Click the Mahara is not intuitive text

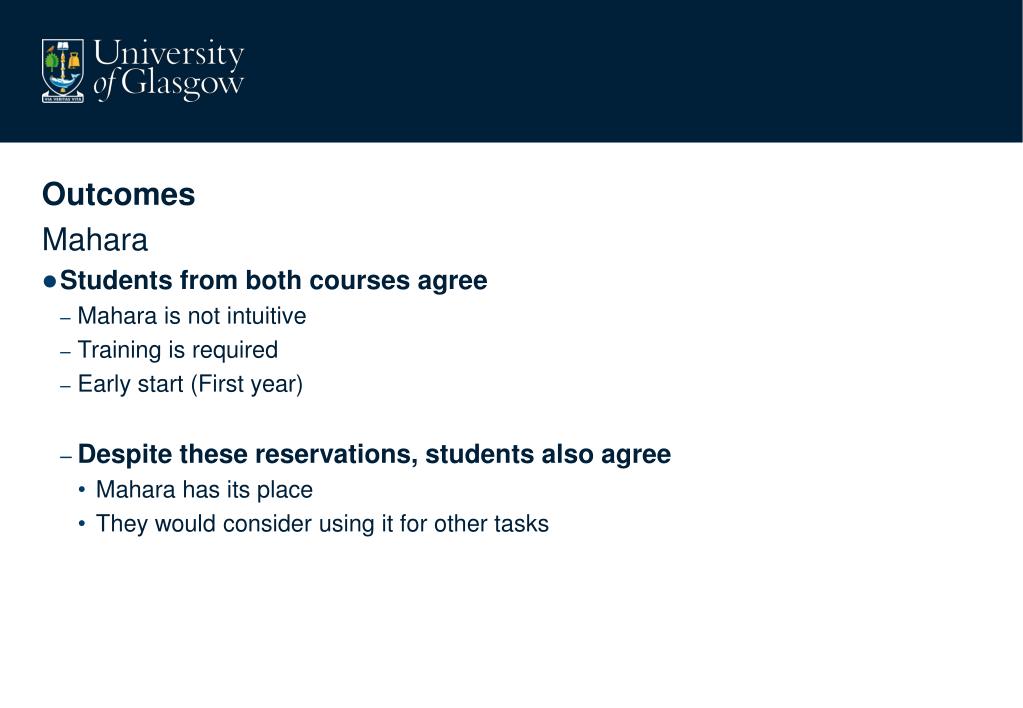[x=192, y=316]
